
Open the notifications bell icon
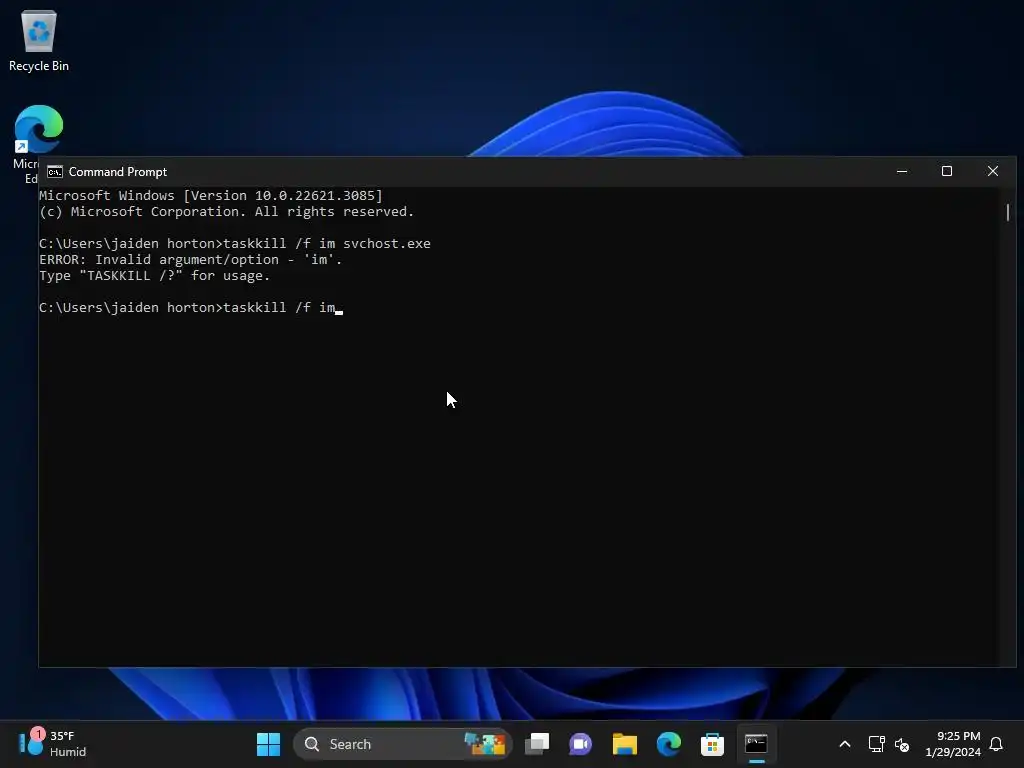(996, 744)
